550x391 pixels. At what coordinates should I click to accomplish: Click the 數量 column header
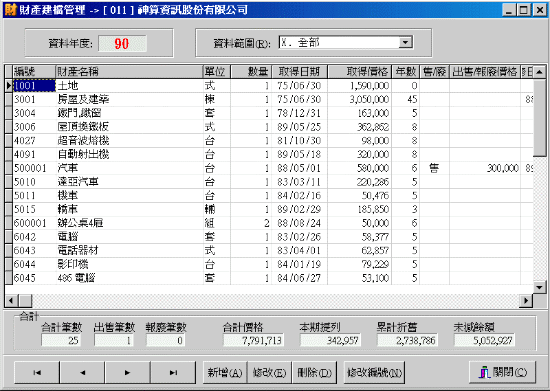251,72
